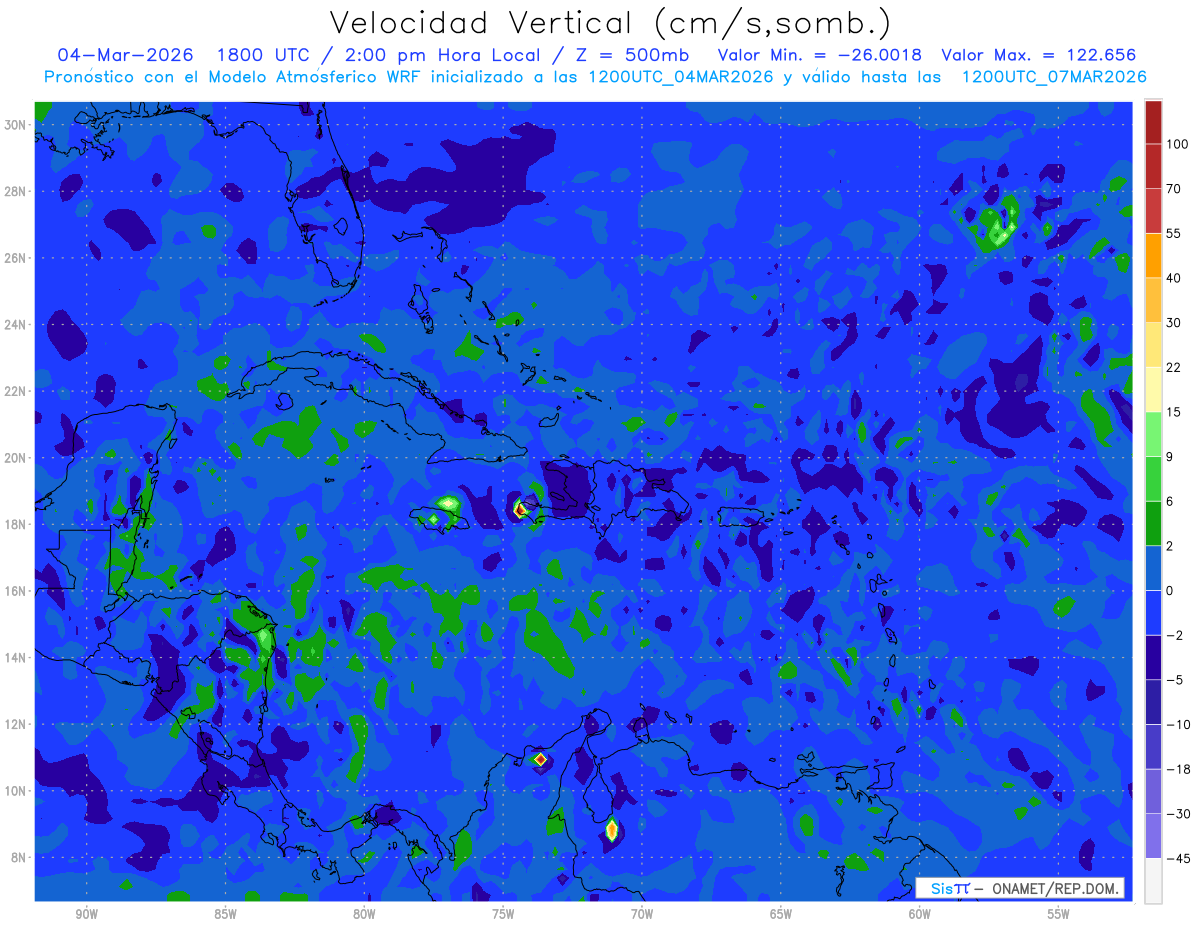Click the colorbar value label 55
1200x927 pixels.
[x=1174, y=233]
